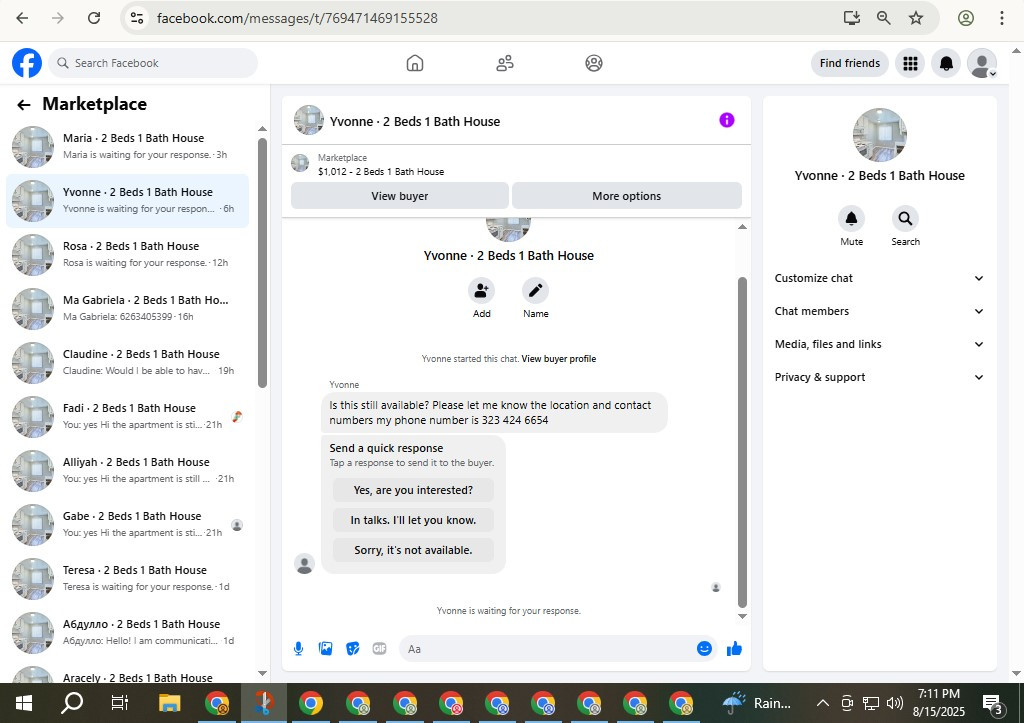Open Marketplace listing '$1,012 - 2 Beds 1 Bath House'

381,172
